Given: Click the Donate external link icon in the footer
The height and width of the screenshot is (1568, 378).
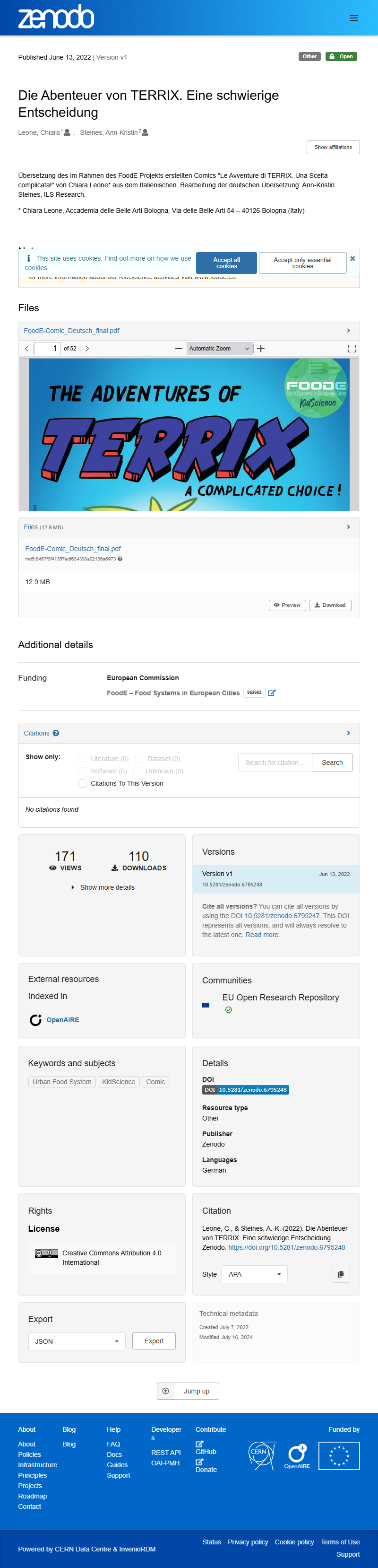Looking at the screenshot, I should point(199,1462).
